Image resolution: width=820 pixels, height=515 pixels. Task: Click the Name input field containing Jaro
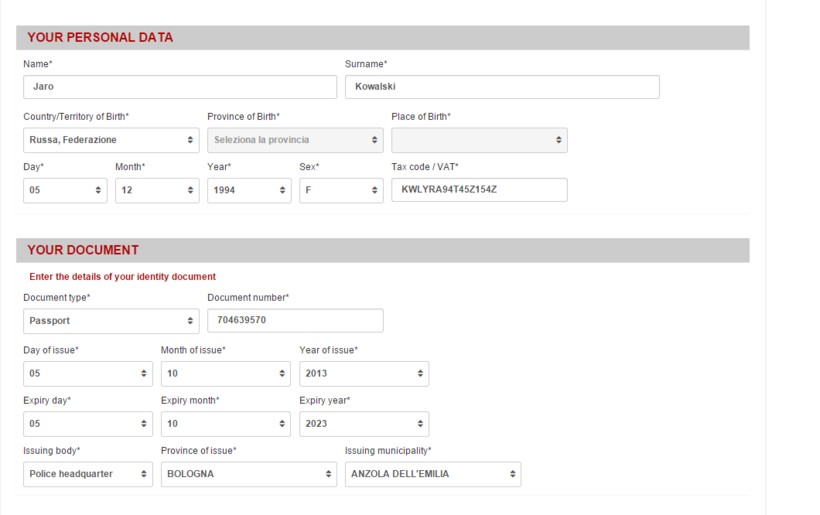180,87
